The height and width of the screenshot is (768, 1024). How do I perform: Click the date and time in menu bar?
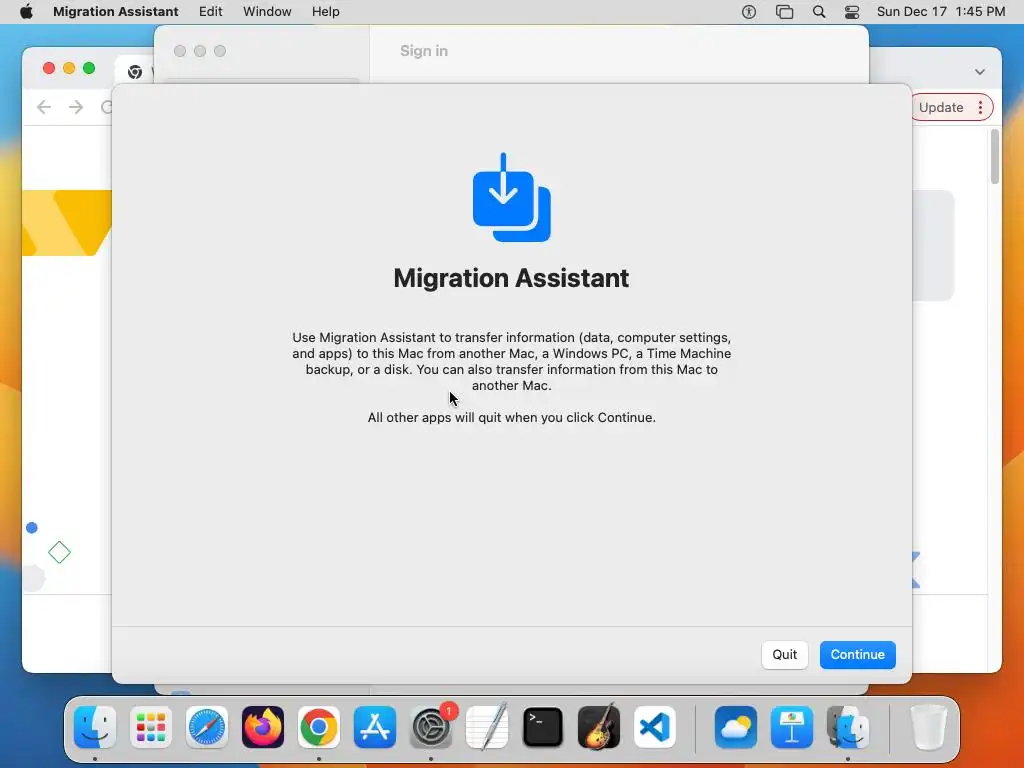pos(940,12)
